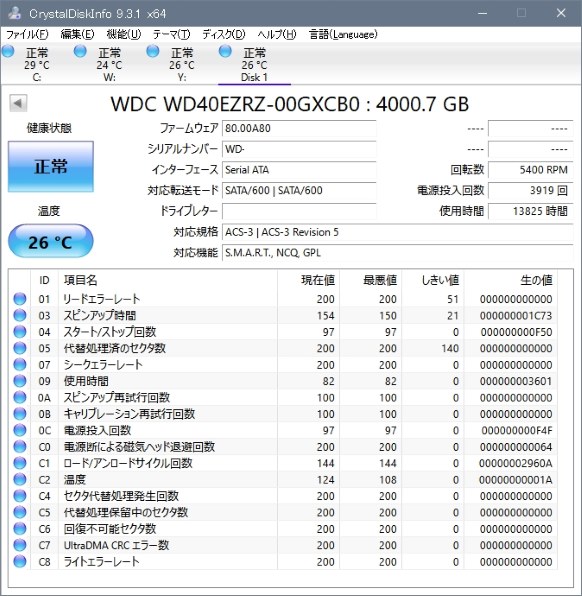
Task: Open the 言語(Language) menu
Action: [x=343, y=35]
